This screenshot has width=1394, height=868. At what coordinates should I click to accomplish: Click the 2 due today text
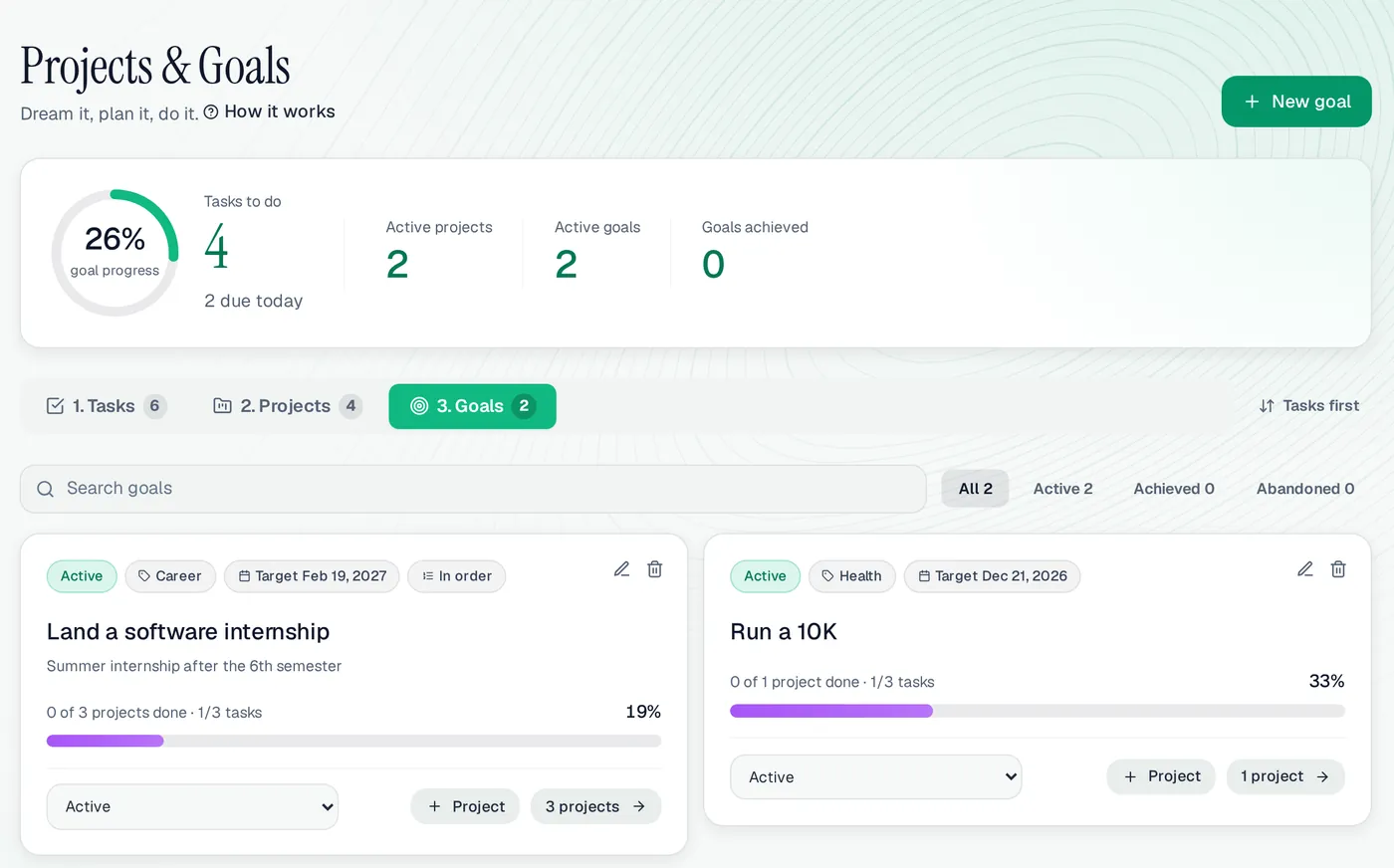click(253, 301)
